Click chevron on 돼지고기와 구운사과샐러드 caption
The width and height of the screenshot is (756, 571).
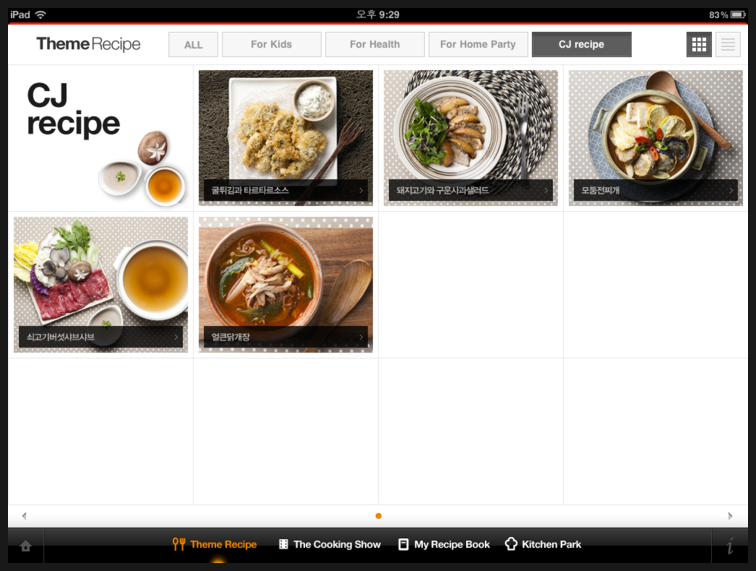[546, 190]
